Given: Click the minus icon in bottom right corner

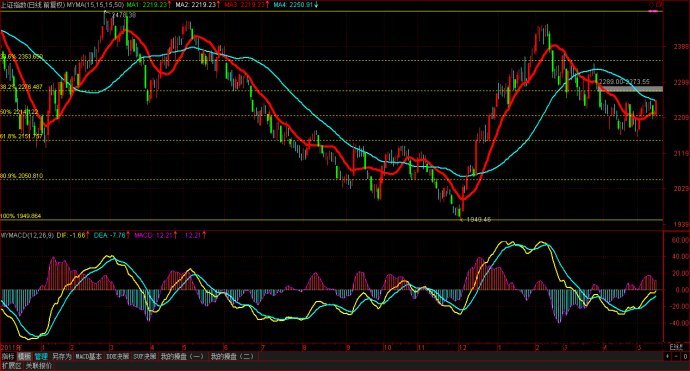Looking at the screenshot, I should [x=676, y=356].
